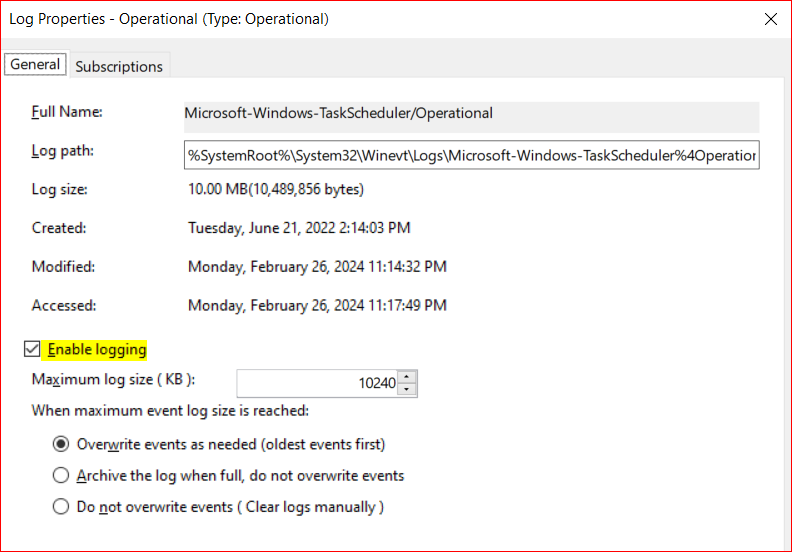Click the Modified timestamp 11:14:32 PM

tap(408, 267)
